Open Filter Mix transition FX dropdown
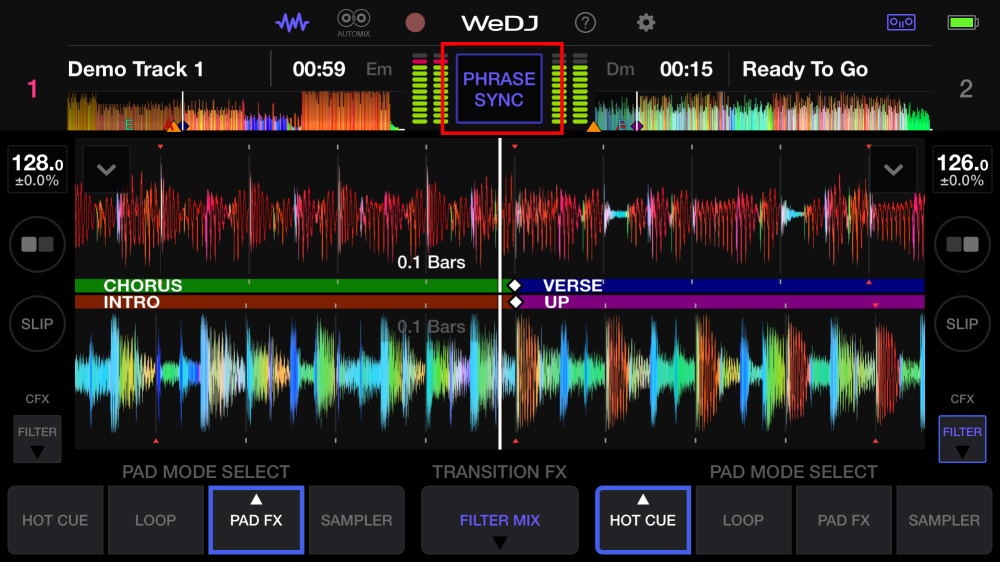 [x=500, y=520]
